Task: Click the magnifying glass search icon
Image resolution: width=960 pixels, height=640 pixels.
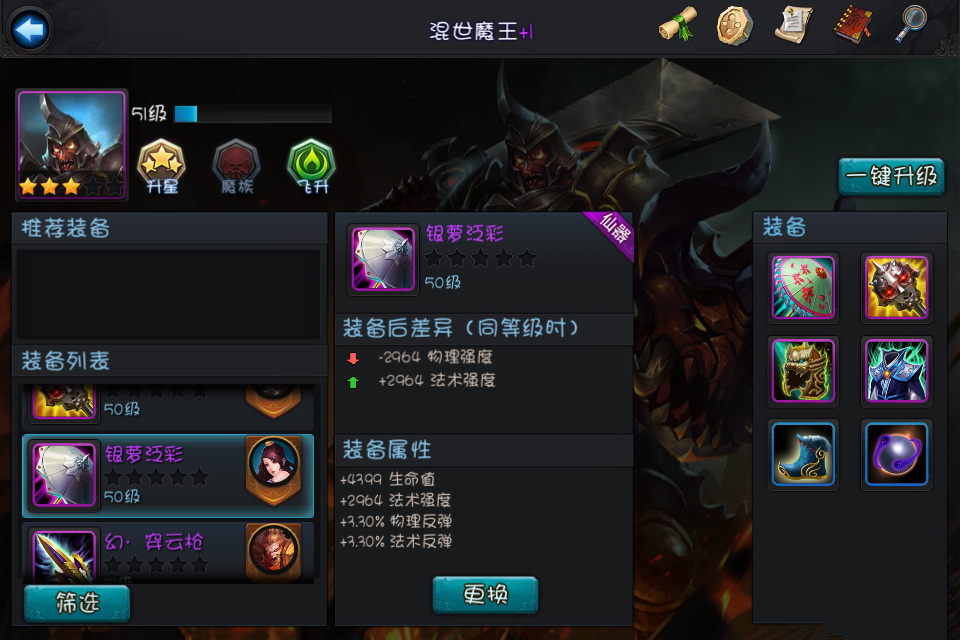Action: [x=912, y=24]
